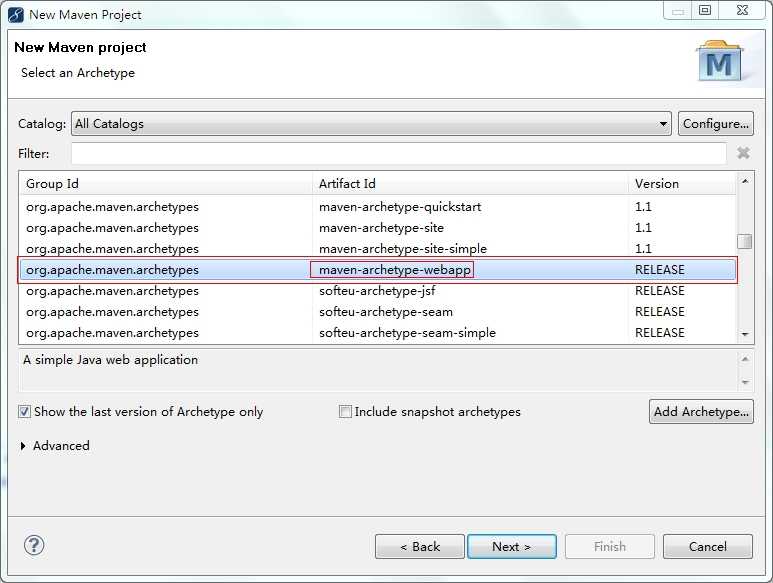
Task: Click the 1.1 version of maven-archetype-quickstart
Action: [643, 206]
